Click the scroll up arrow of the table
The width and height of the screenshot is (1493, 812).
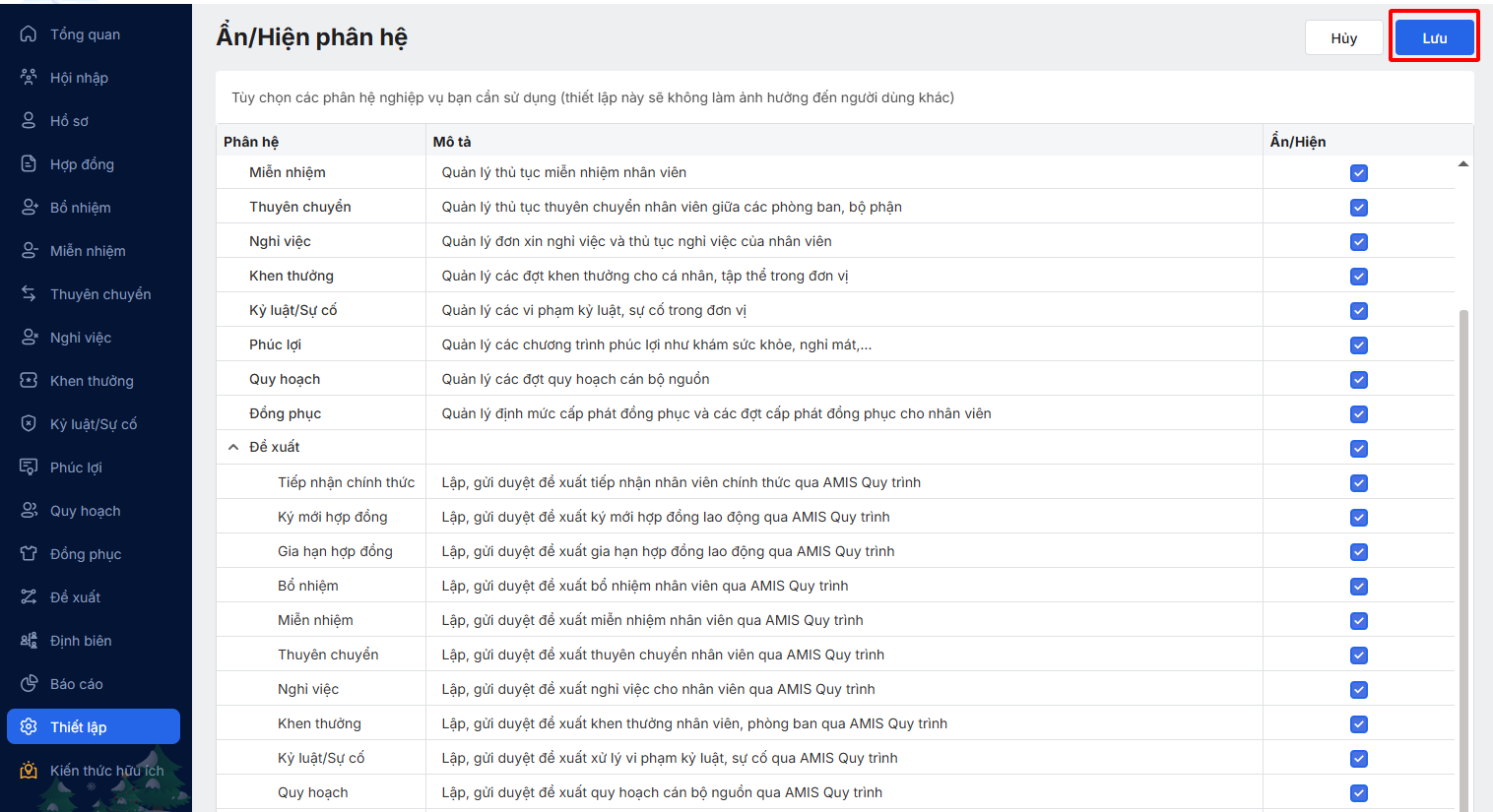point(1463,164)
